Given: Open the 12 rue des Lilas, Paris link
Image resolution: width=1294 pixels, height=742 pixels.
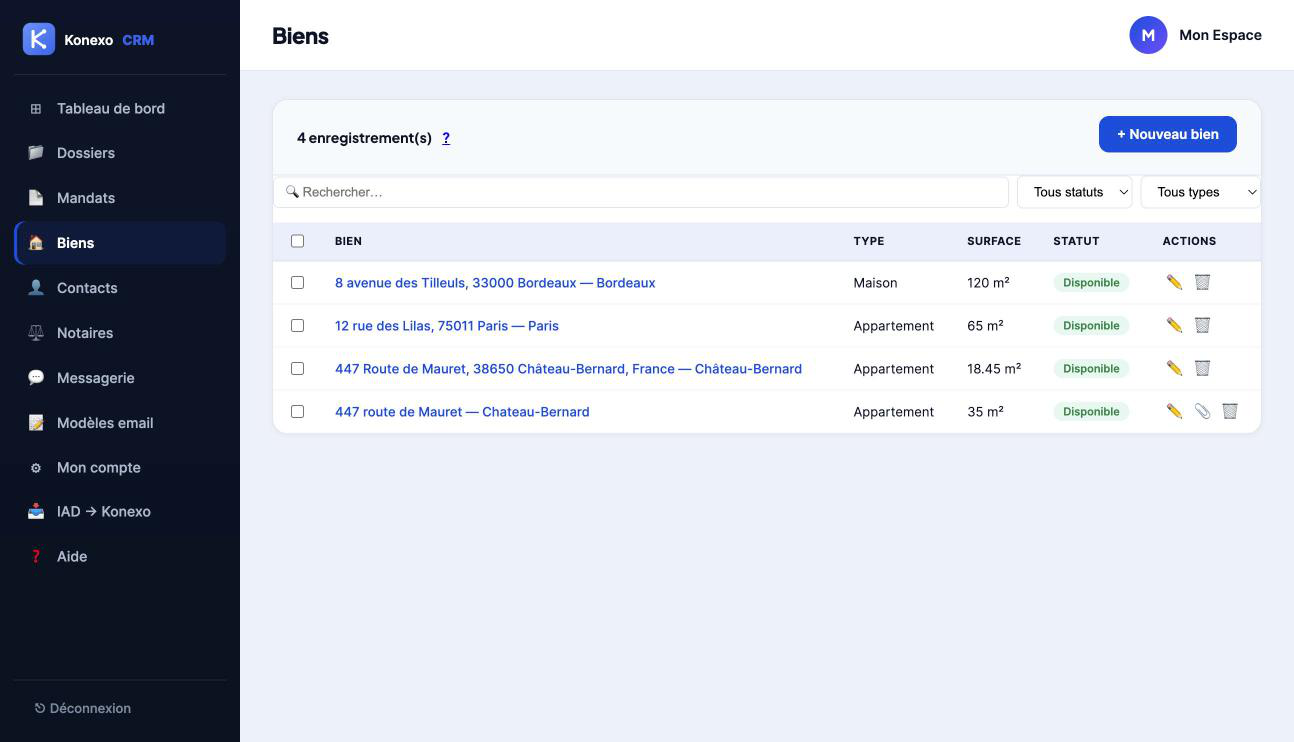Looking at the screenshot, I should click(447, 326).
